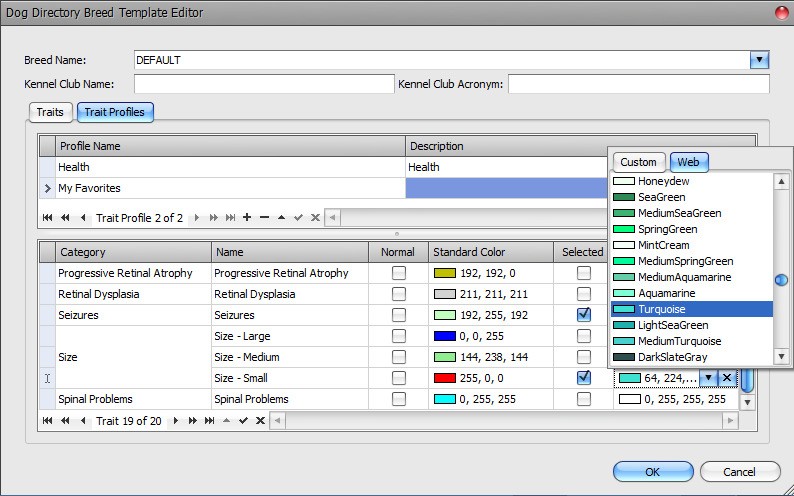Choose Aquamarine from the color list
This screenshot has width=794, height=496.
coord(692,293)
